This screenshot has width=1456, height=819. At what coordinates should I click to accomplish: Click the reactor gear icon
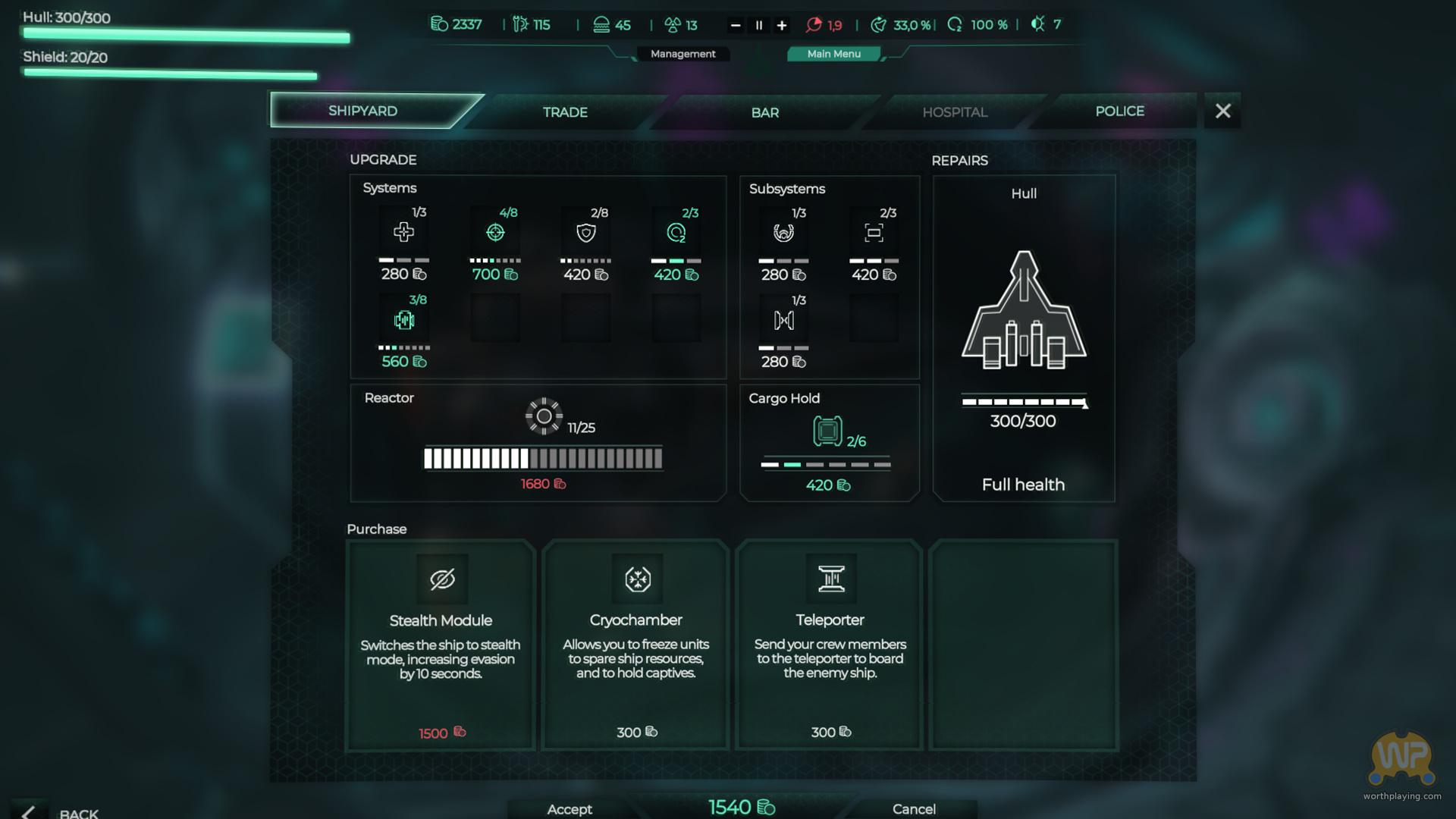[x=544, y=416]
